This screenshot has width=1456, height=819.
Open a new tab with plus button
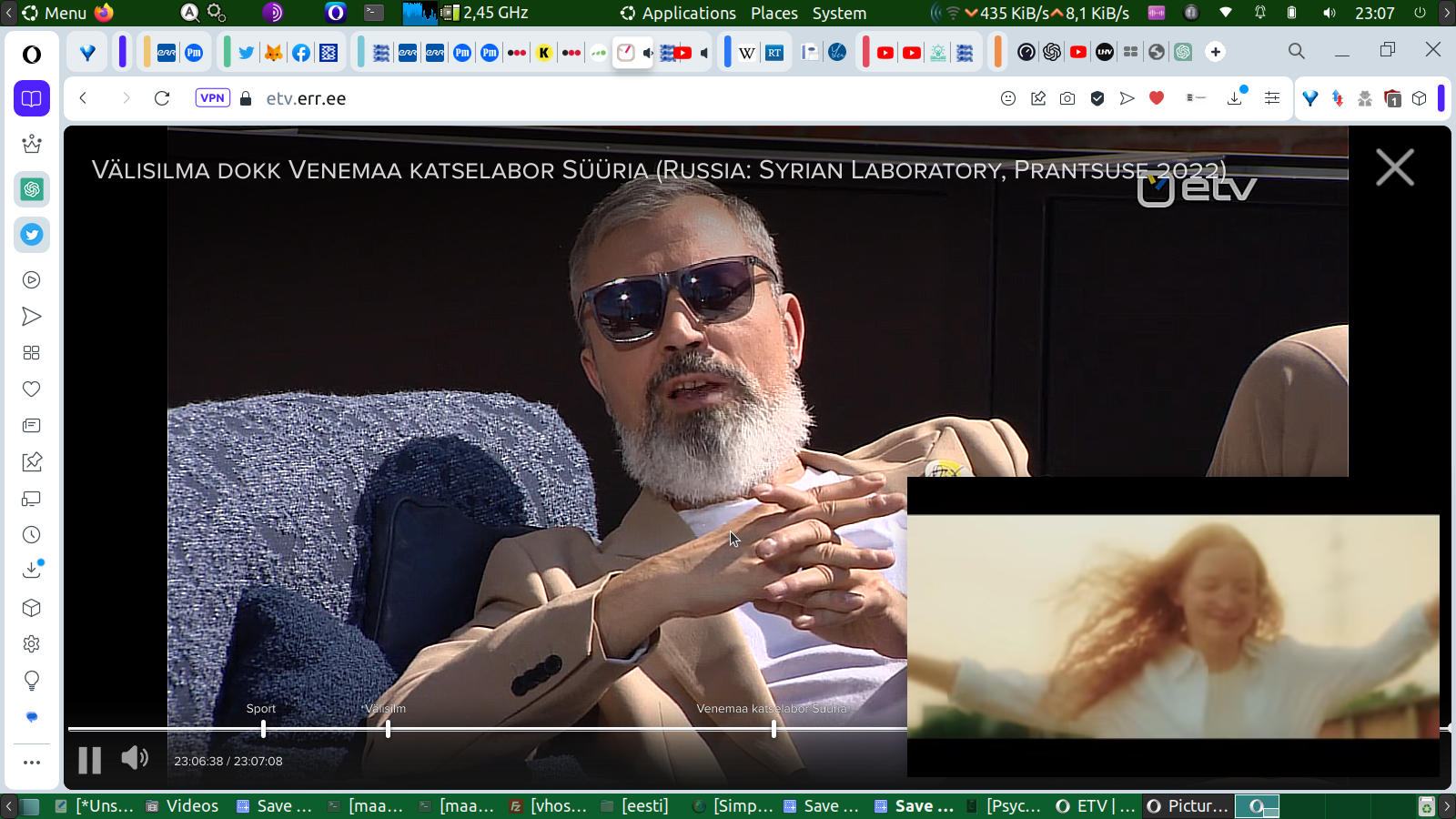[1216, 52]
